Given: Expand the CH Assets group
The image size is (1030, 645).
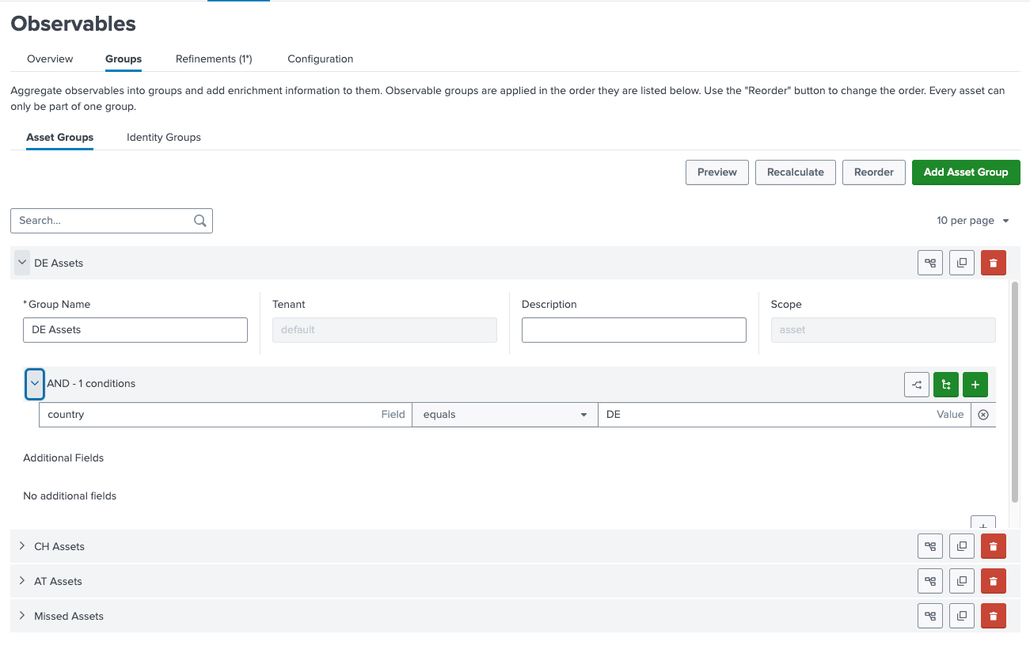Looking at the screenshot, I should pyautogui.click(x=22, y=546).
